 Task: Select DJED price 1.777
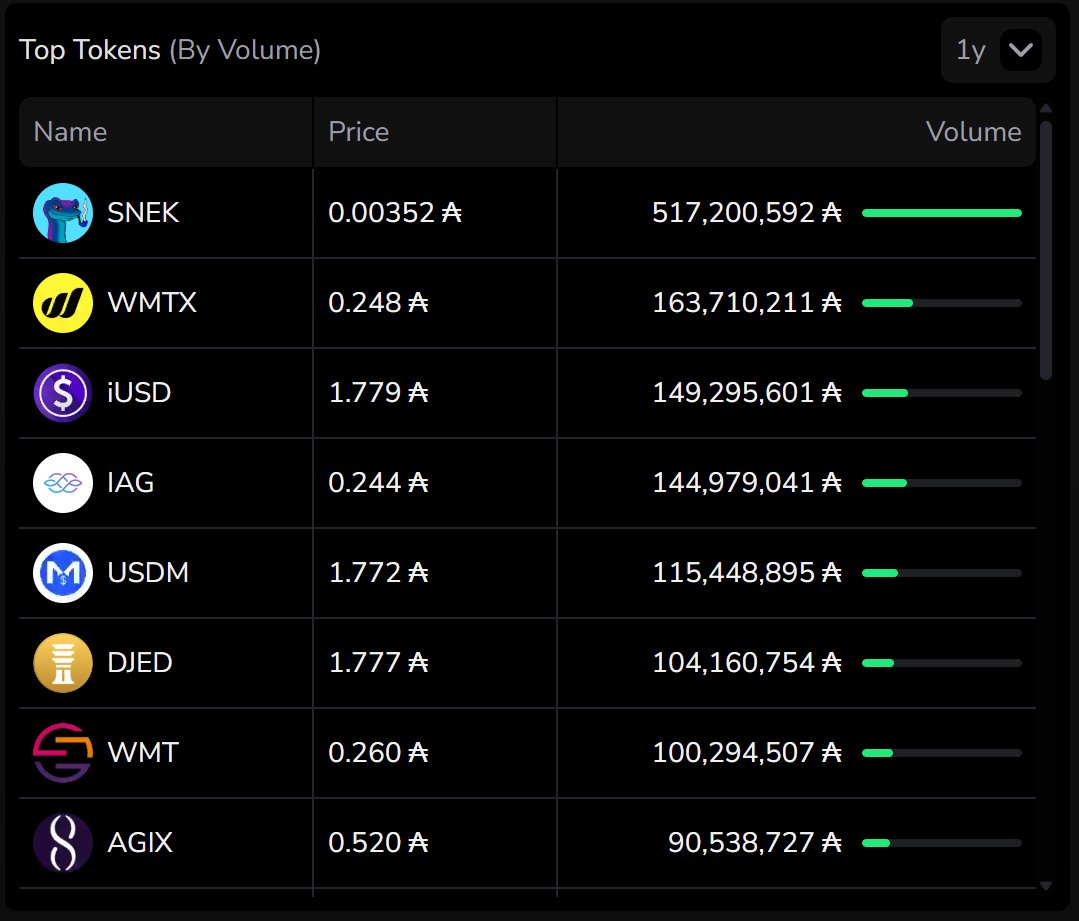(378, 663)
